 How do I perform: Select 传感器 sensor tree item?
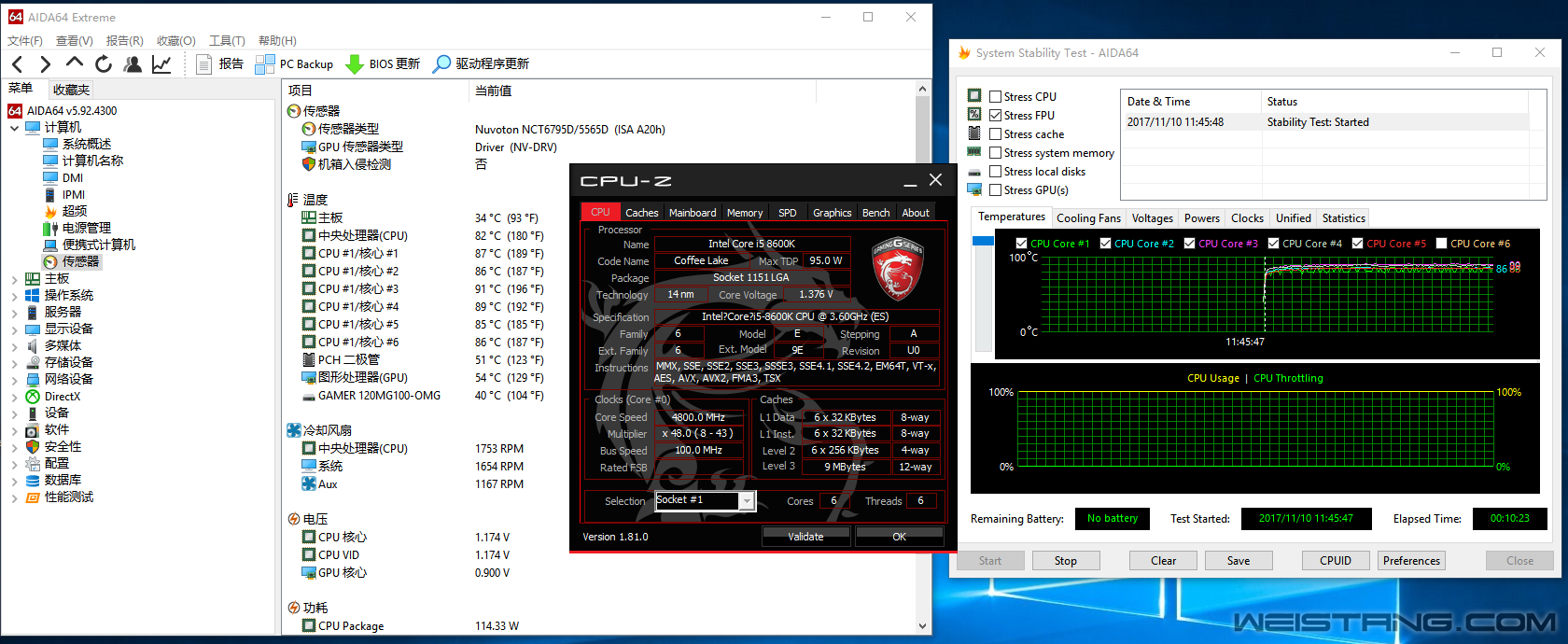(80, 261)
